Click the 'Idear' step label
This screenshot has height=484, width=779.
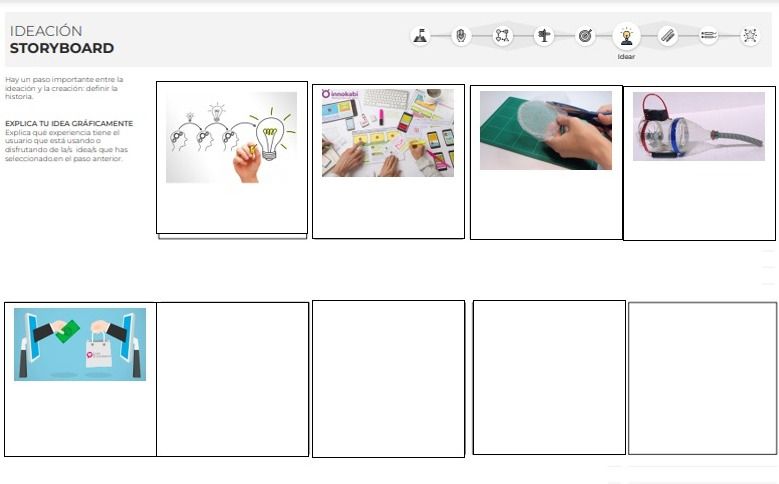(x=626, y=57)
